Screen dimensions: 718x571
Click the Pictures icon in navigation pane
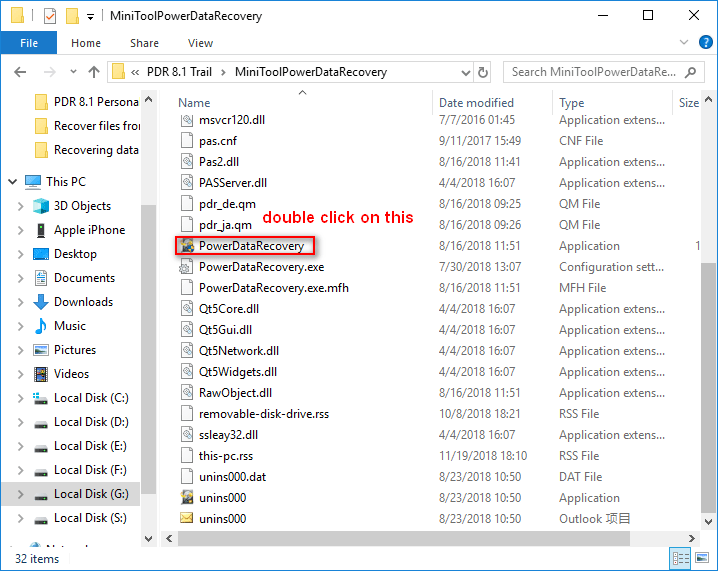coord(41,350)
